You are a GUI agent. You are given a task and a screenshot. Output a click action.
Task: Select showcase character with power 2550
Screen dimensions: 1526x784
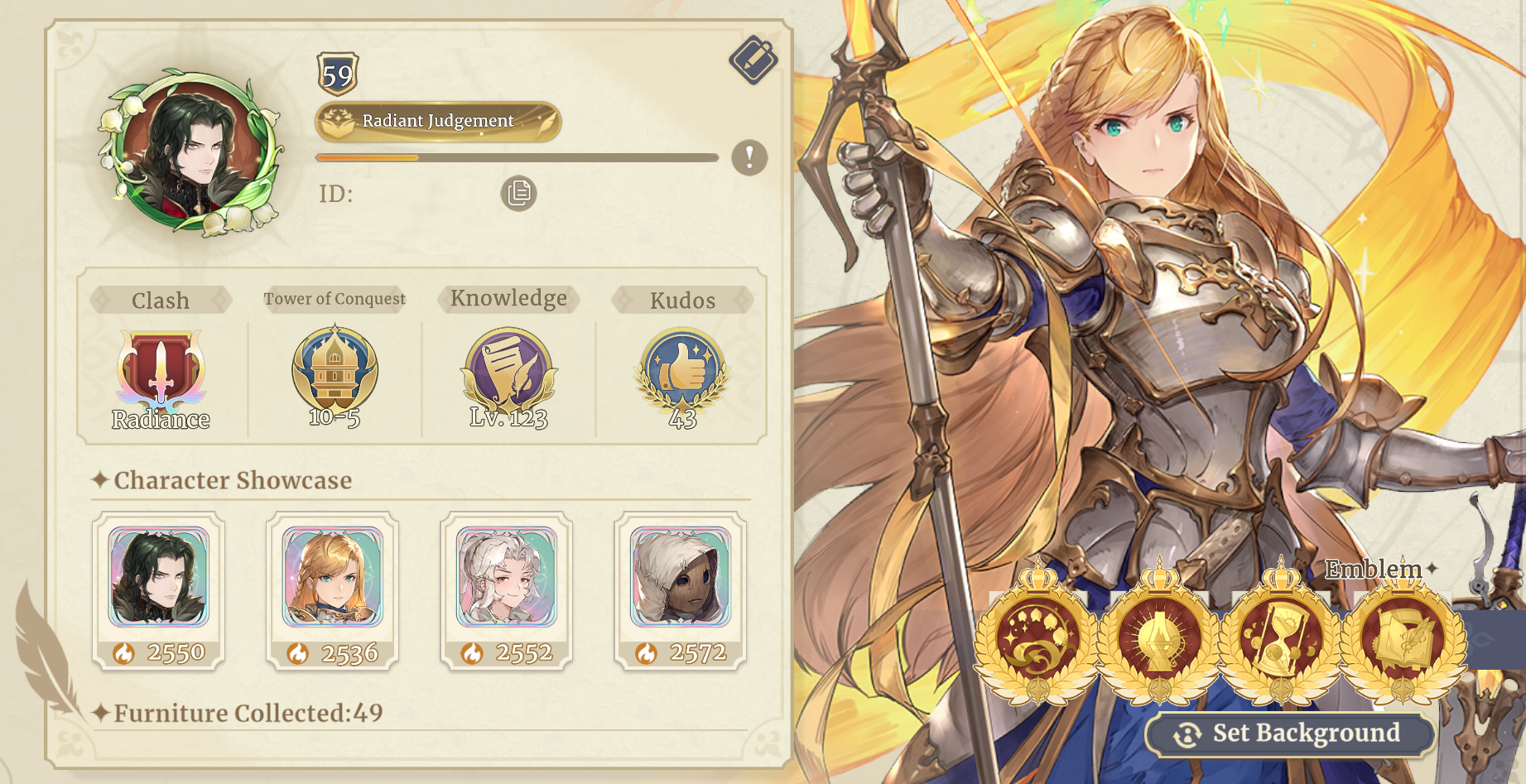click(x=159, y=591)
